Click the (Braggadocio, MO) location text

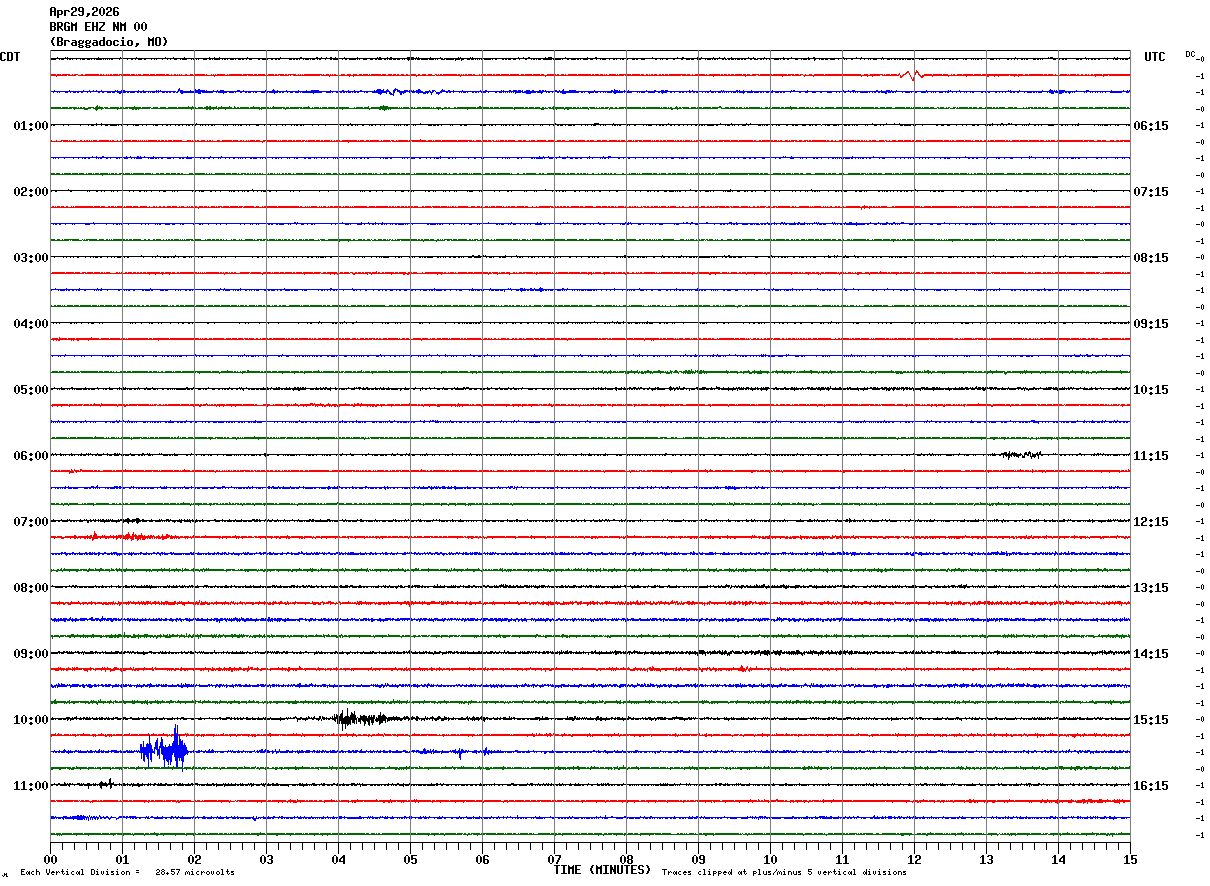click(109, 42)
